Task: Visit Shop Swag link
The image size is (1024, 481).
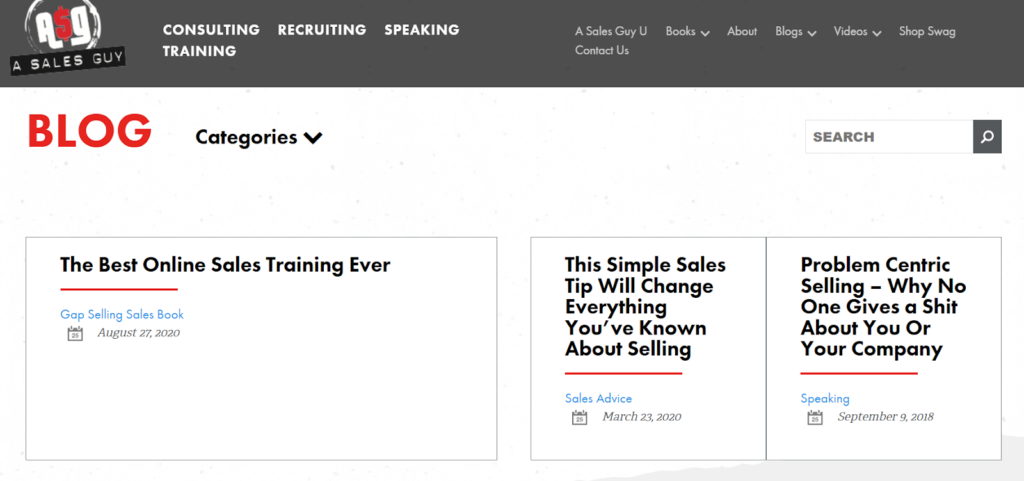Action: (927, 32)
